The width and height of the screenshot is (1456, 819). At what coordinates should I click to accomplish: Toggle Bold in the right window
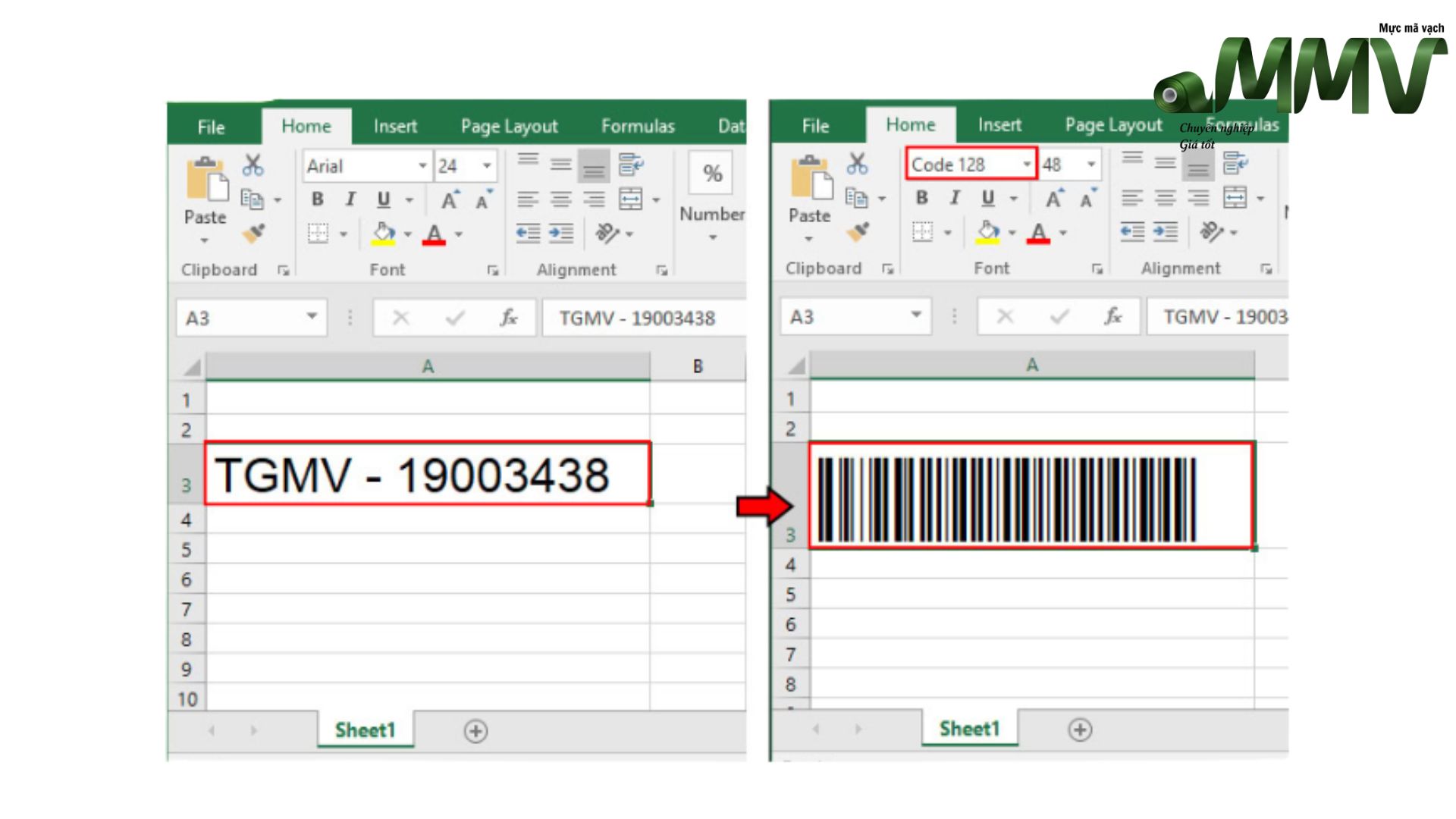point(922,198)
